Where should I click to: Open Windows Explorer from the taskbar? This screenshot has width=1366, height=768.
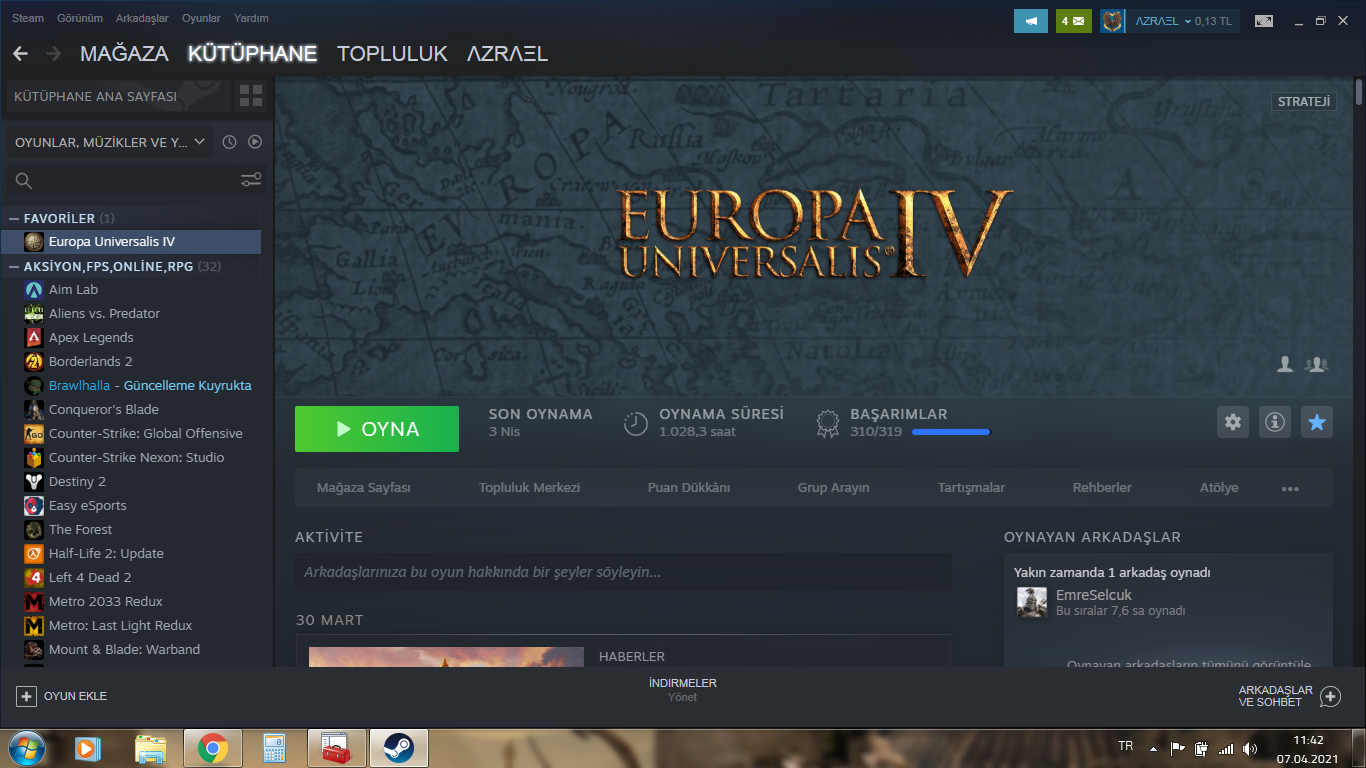[150, 747]
